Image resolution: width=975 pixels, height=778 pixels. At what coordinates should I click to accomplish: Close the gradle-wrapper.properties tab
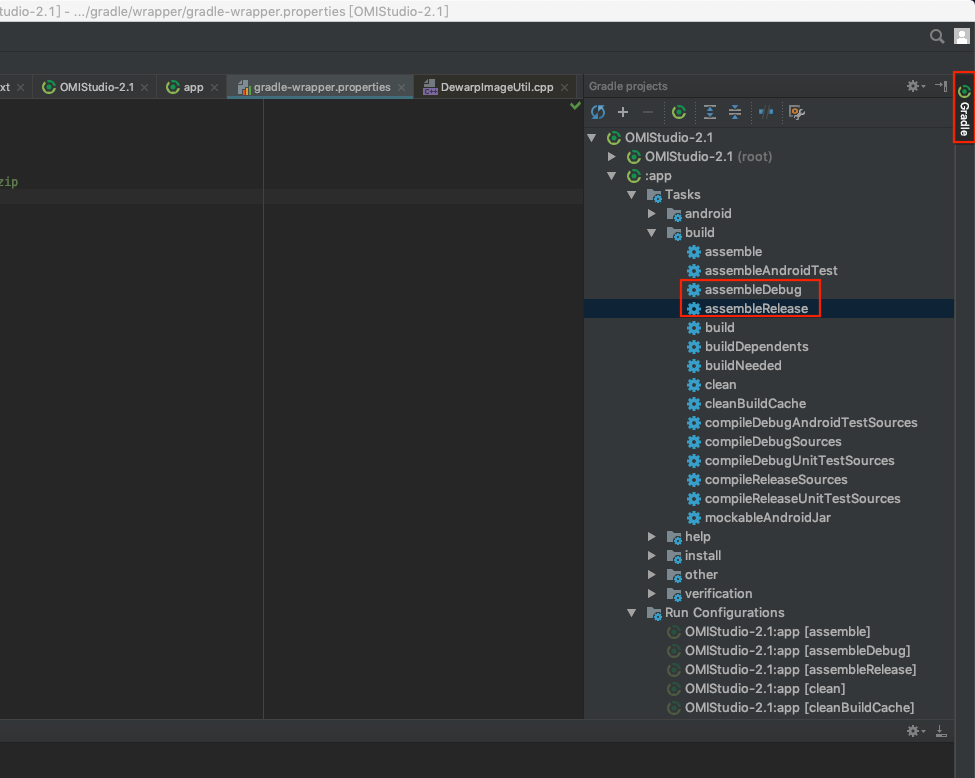click(402, 88)
